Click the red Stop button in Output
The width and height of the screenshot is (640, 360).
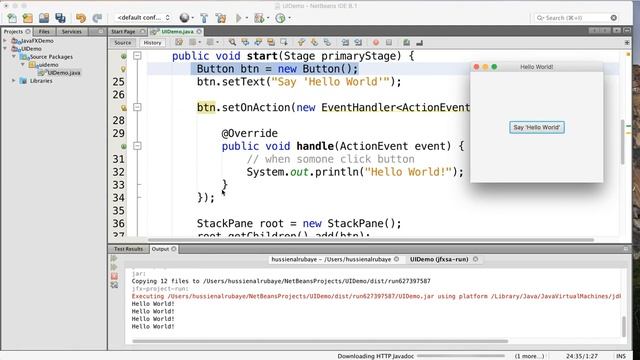(114, 276)
